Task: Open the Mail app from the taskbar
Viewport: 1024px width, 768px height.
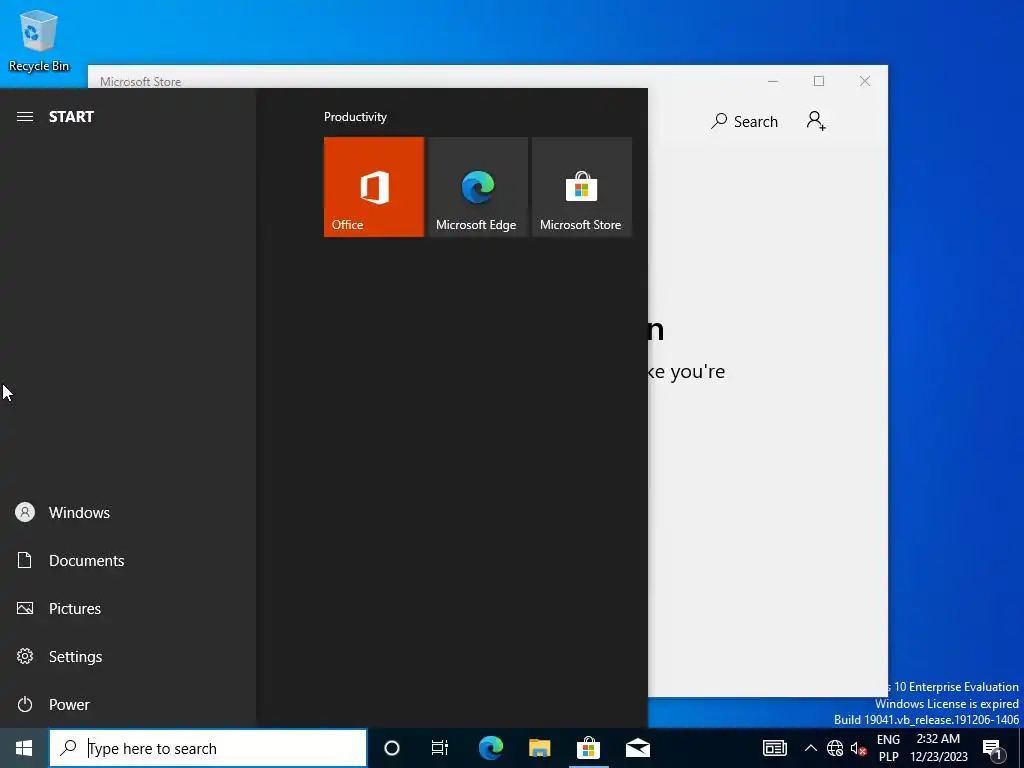Action: (637, 748)
